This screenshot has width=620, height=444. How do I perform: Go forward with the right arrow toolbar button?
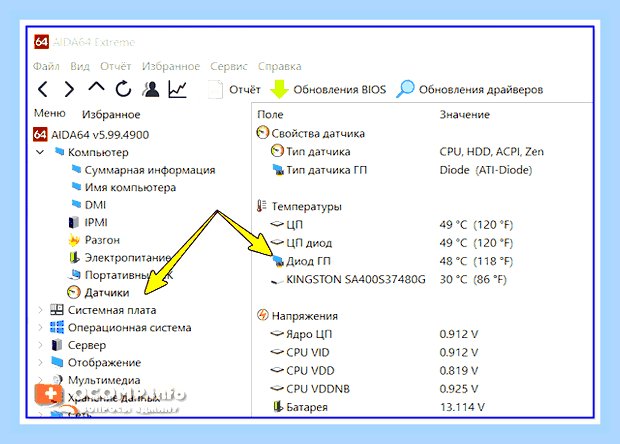pyautogui.click(x=69, y=89)
